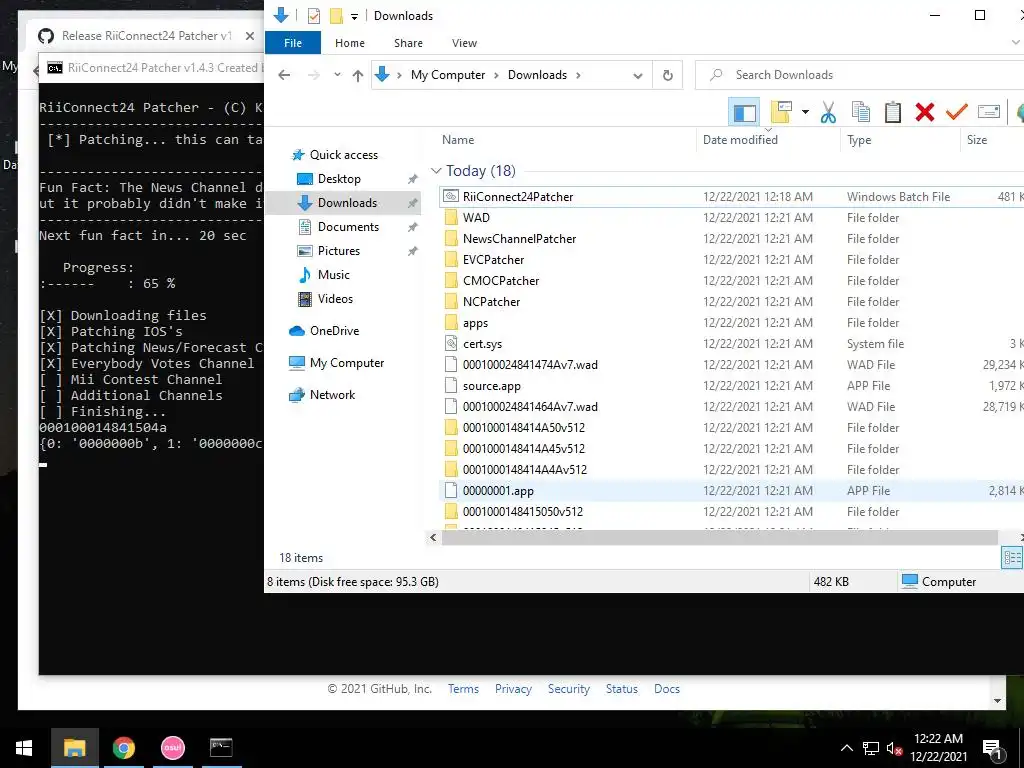Click My Computer in the address breadcrumb
1024x768 pixels.
pyautogui.click(x=448, y=75)
